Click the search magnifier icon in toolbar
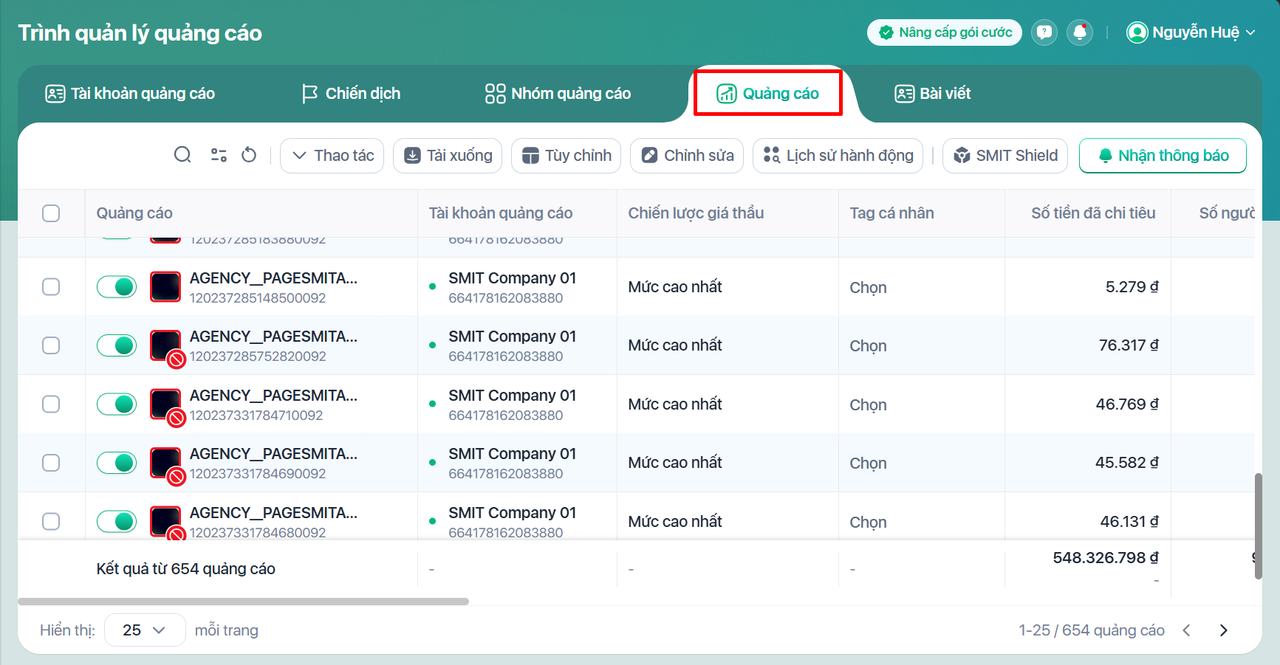The image size is (1280, 665). (x=182, y=155)
